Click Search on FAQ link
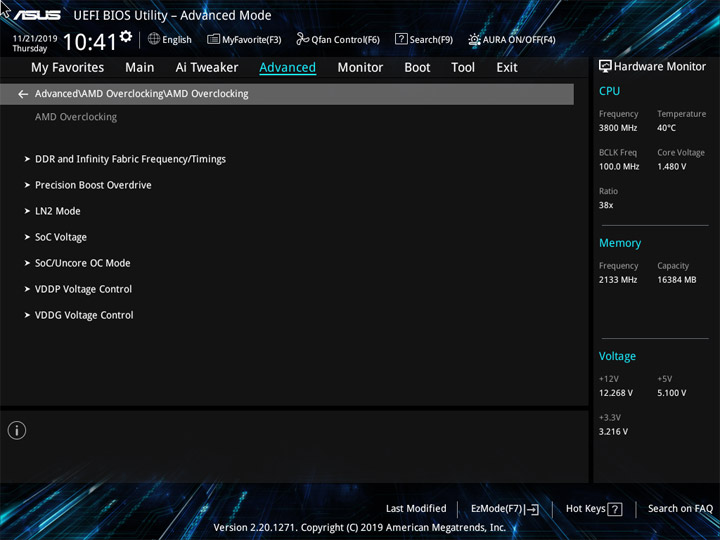720x540 pixels. tap(680, 509)
